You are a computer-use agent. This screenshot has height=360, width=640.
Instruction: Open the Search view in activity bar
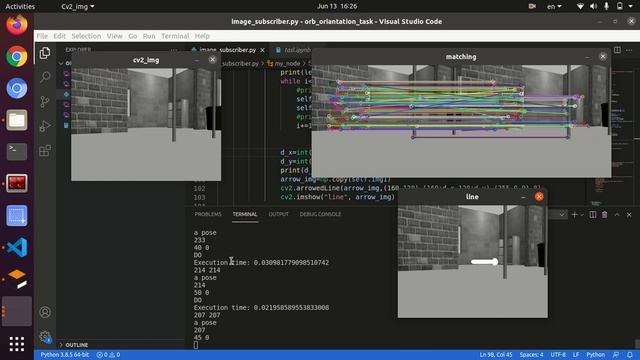(45, 77)
